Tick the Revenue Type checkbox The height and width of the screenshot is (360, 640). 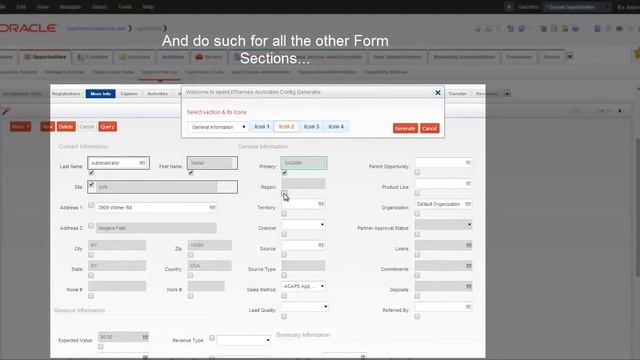(x=212, y=338)
